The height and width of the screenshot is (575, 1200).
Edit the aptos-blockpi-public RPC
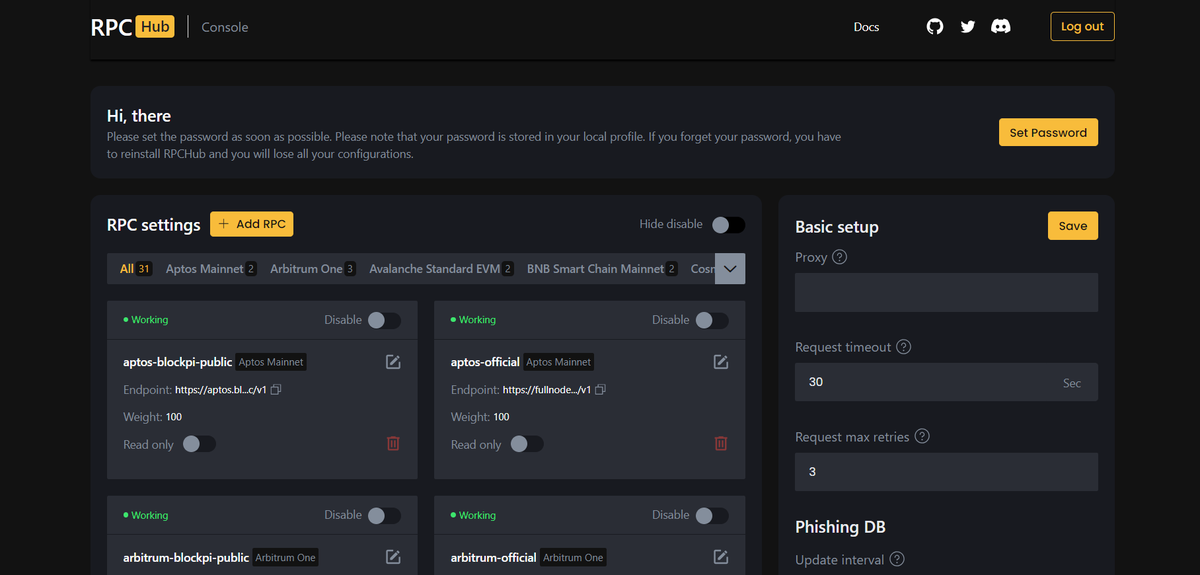tap(393, 362)
